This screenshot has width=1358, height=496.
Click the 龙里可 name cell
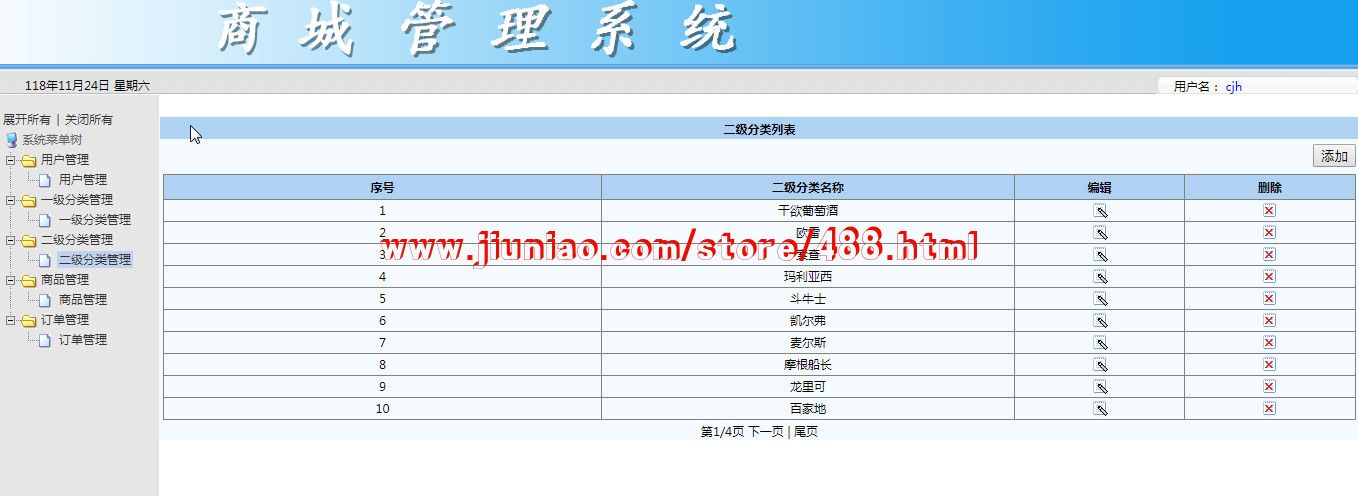pyautogui.click(x=808, y=386)
